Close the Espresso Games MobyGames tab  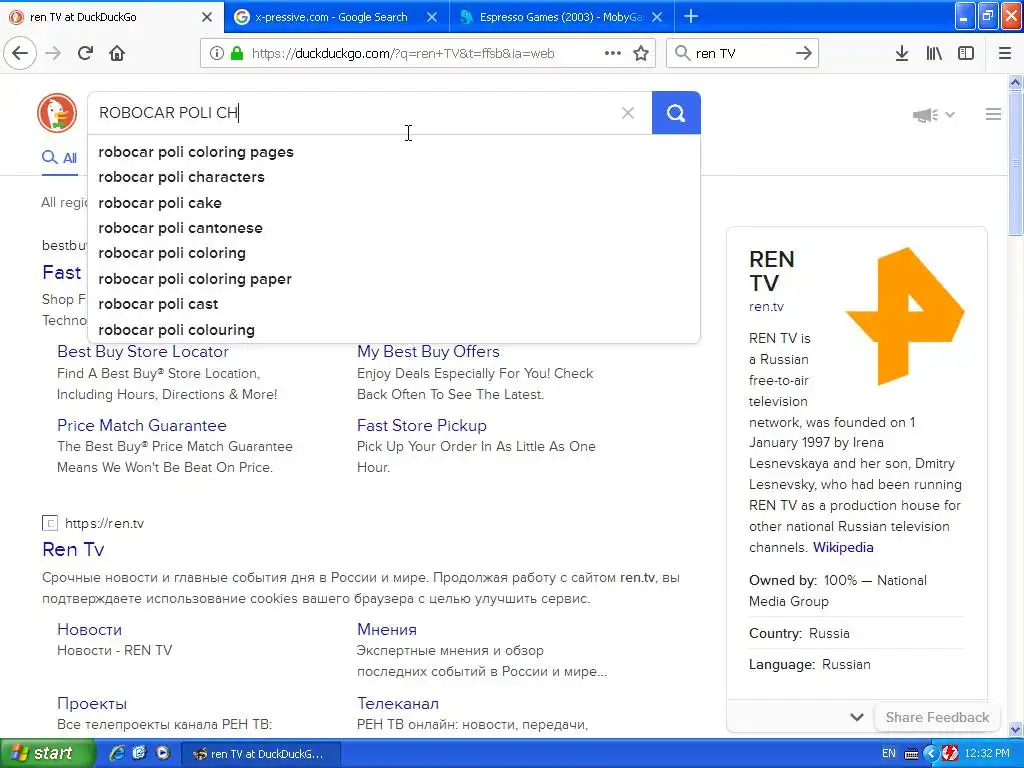(657, 17)
